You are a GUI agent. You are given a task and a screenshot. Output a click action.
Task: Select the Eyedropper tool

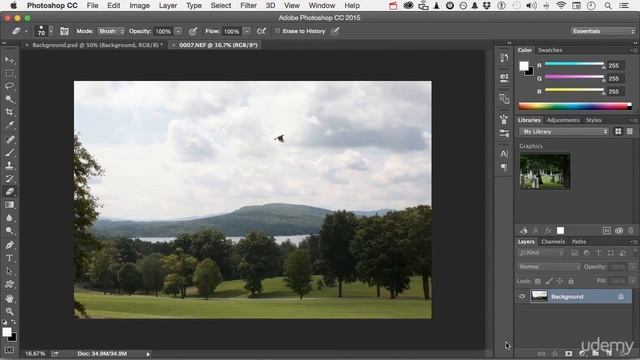click(x=9, y=125)
